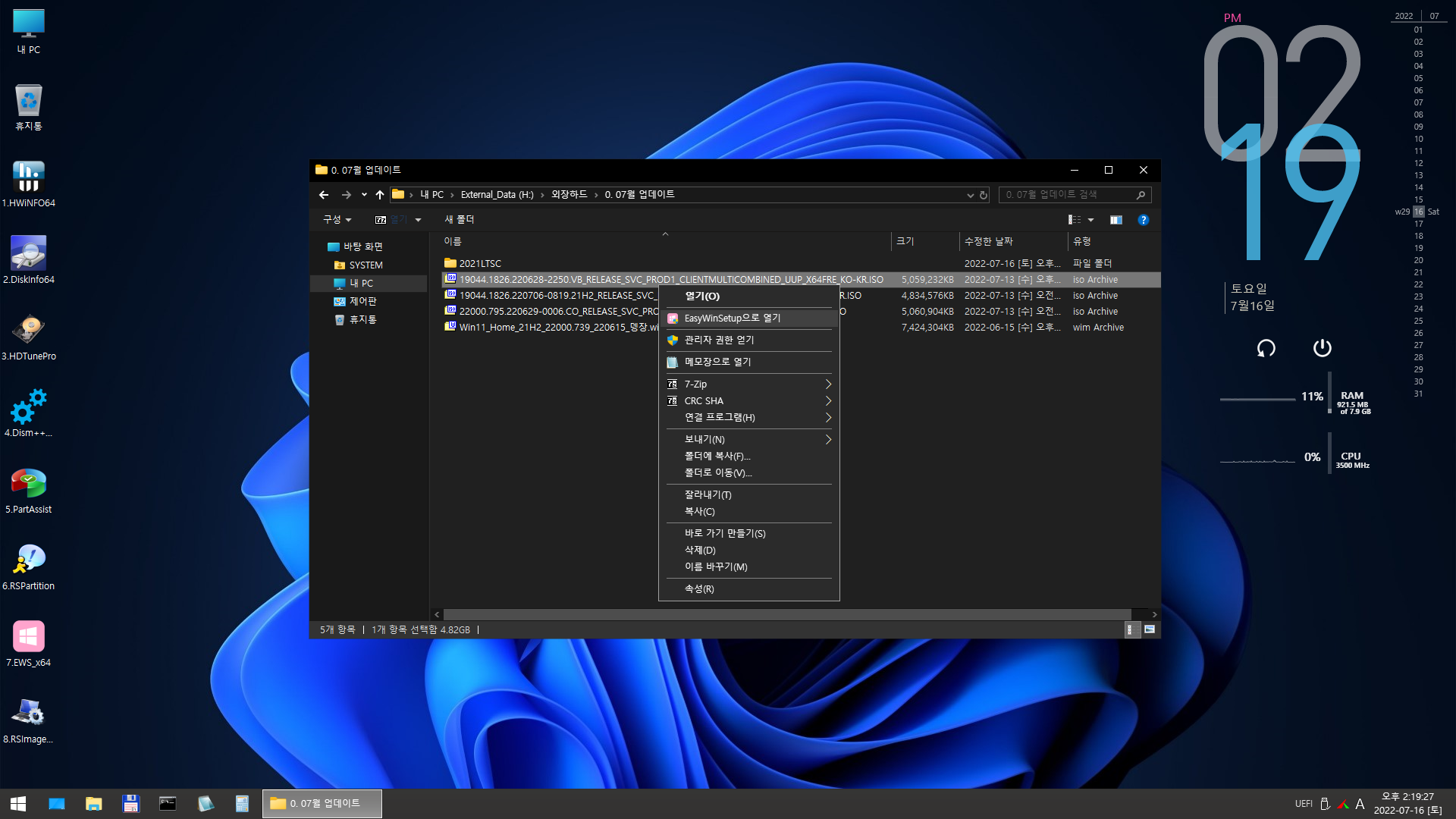The width and height of the screenshot is (1456, 819).
Task: Toggle the preview pane icon in Explorer
Action: pyautogui.click(x=1116, y=220)
